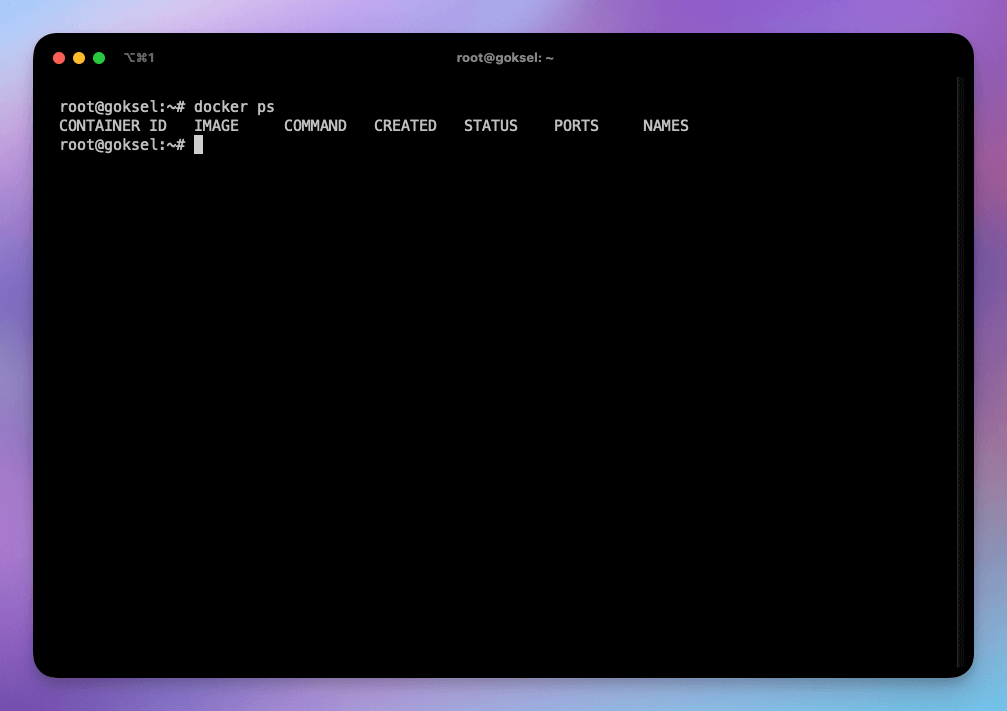Minimize terminal using yellow button
Viewport: 1007px width, 711px height.
(79, 58)
